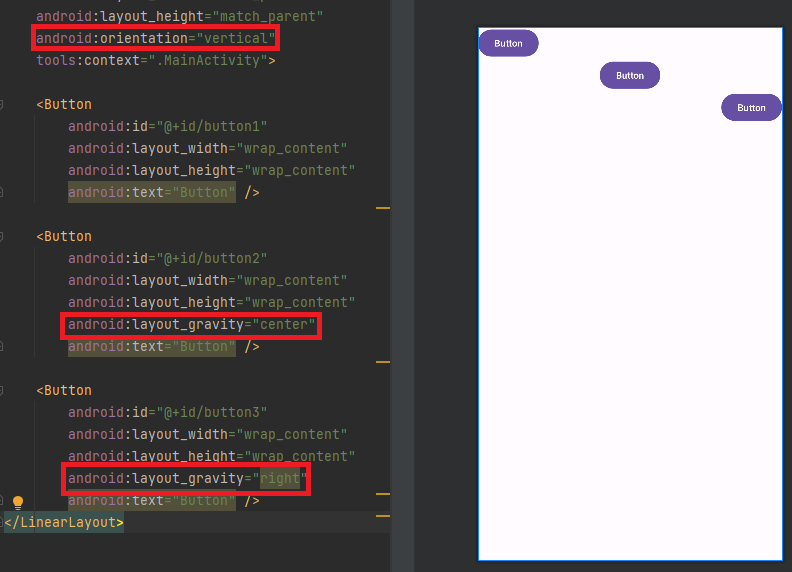792x572 pixels.
Task: Select the centered Button in the preview
Action: tap(630, 75)
